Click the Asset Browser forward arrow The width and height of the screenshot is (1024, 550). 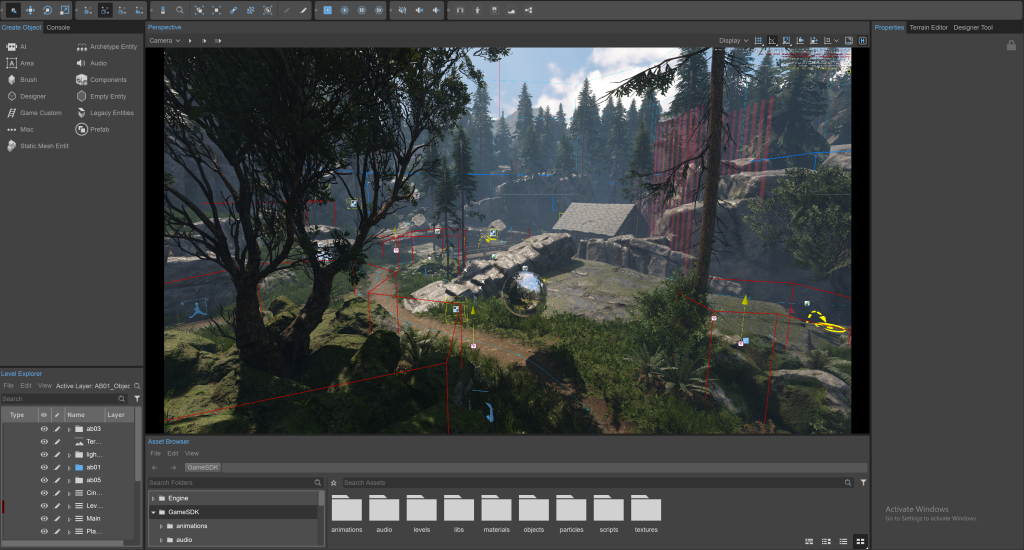tap(173, 468)
